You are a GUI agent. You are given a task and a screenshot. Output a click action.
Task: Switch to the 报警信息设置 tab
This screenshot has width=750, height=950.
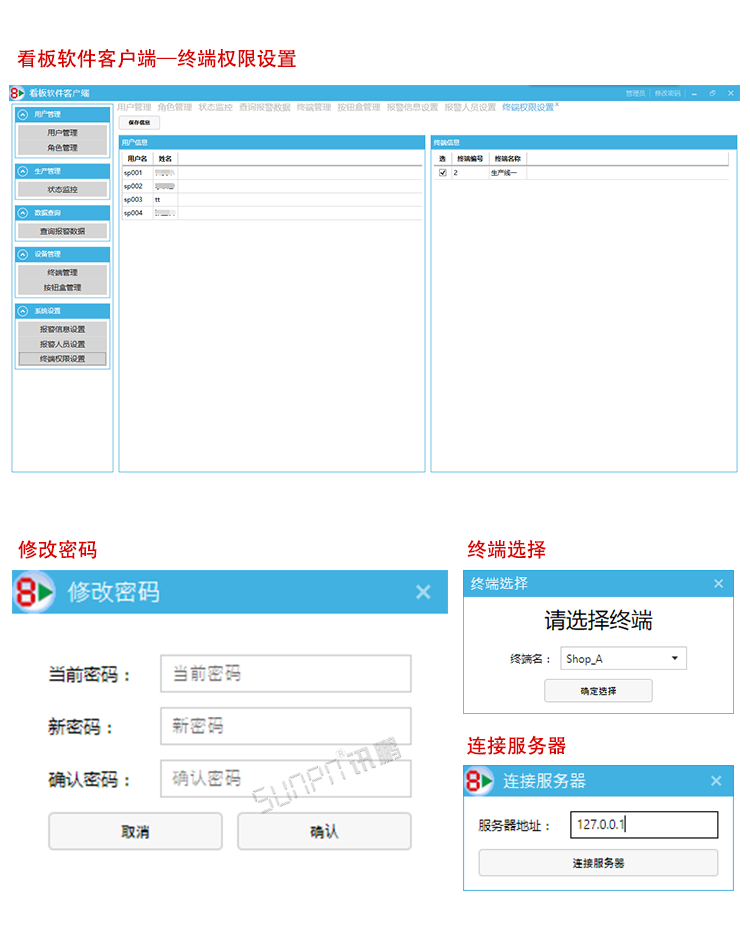pos(412,107)
